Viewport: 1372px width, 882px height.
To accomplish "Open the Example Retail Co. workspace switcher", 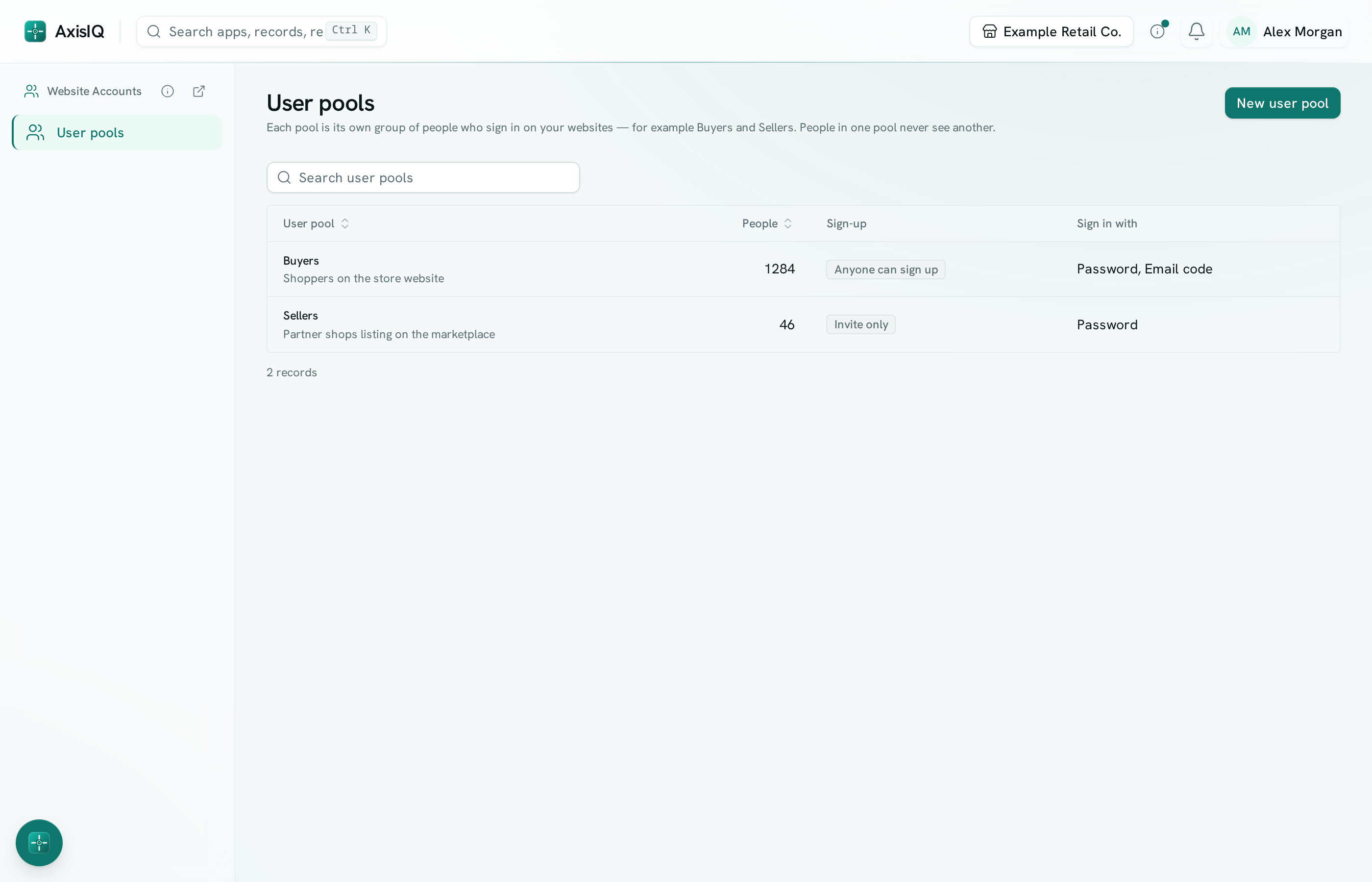I will (x=1051, y=31).
